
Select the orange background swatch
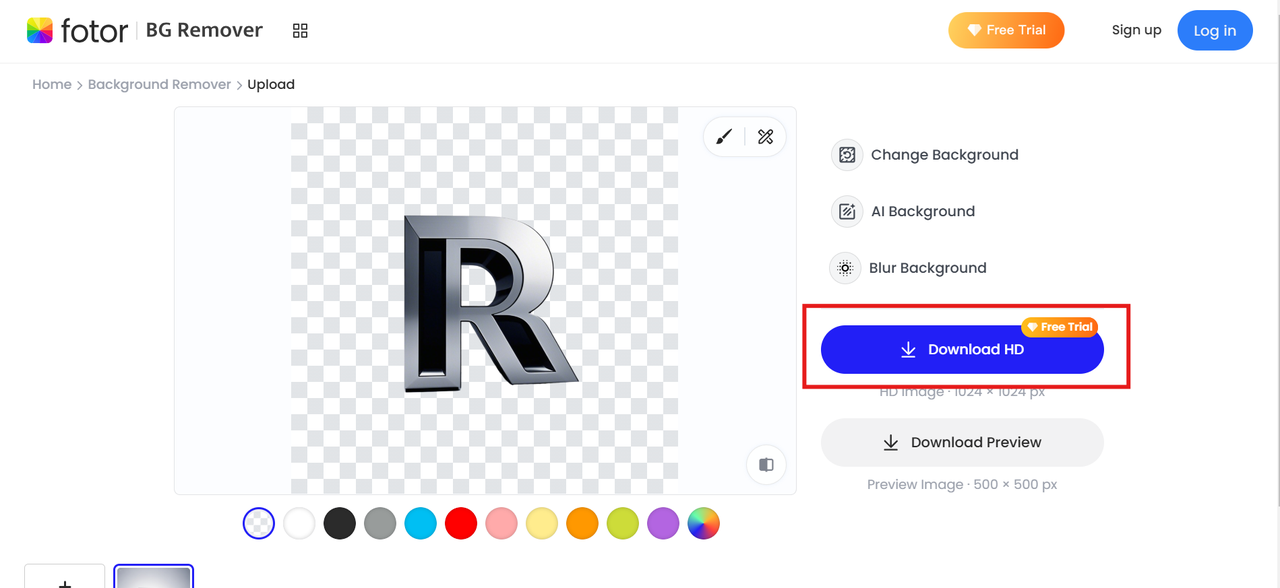point(582,523)
